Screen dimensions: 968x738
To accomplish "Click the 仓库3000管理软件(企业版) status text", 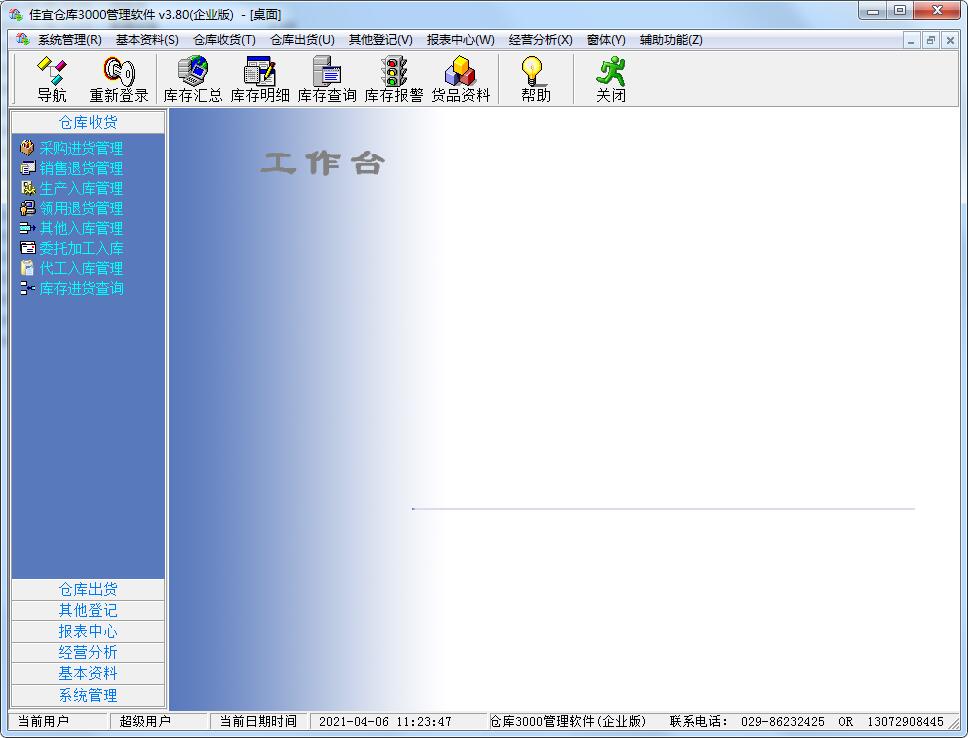I will tap(568, 721).
